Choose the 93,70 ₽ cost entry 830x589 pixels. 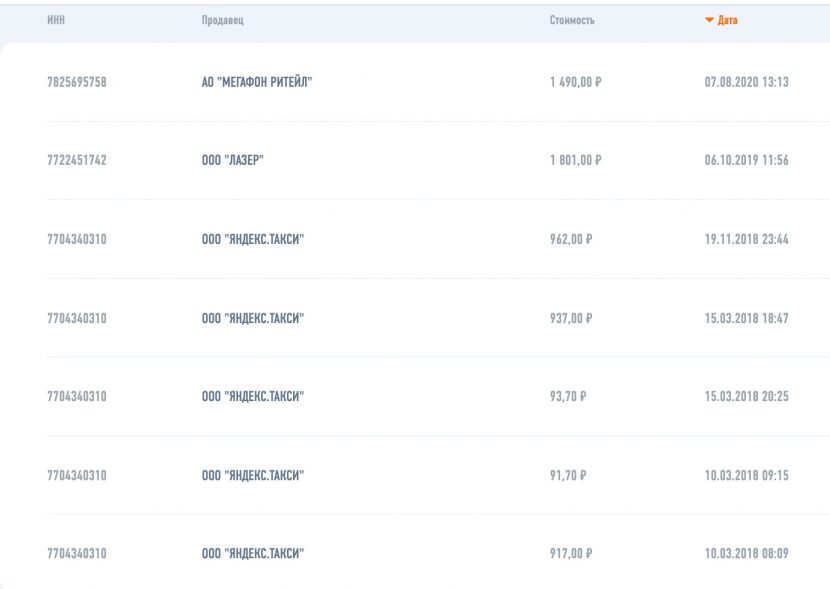pos(568,396)
